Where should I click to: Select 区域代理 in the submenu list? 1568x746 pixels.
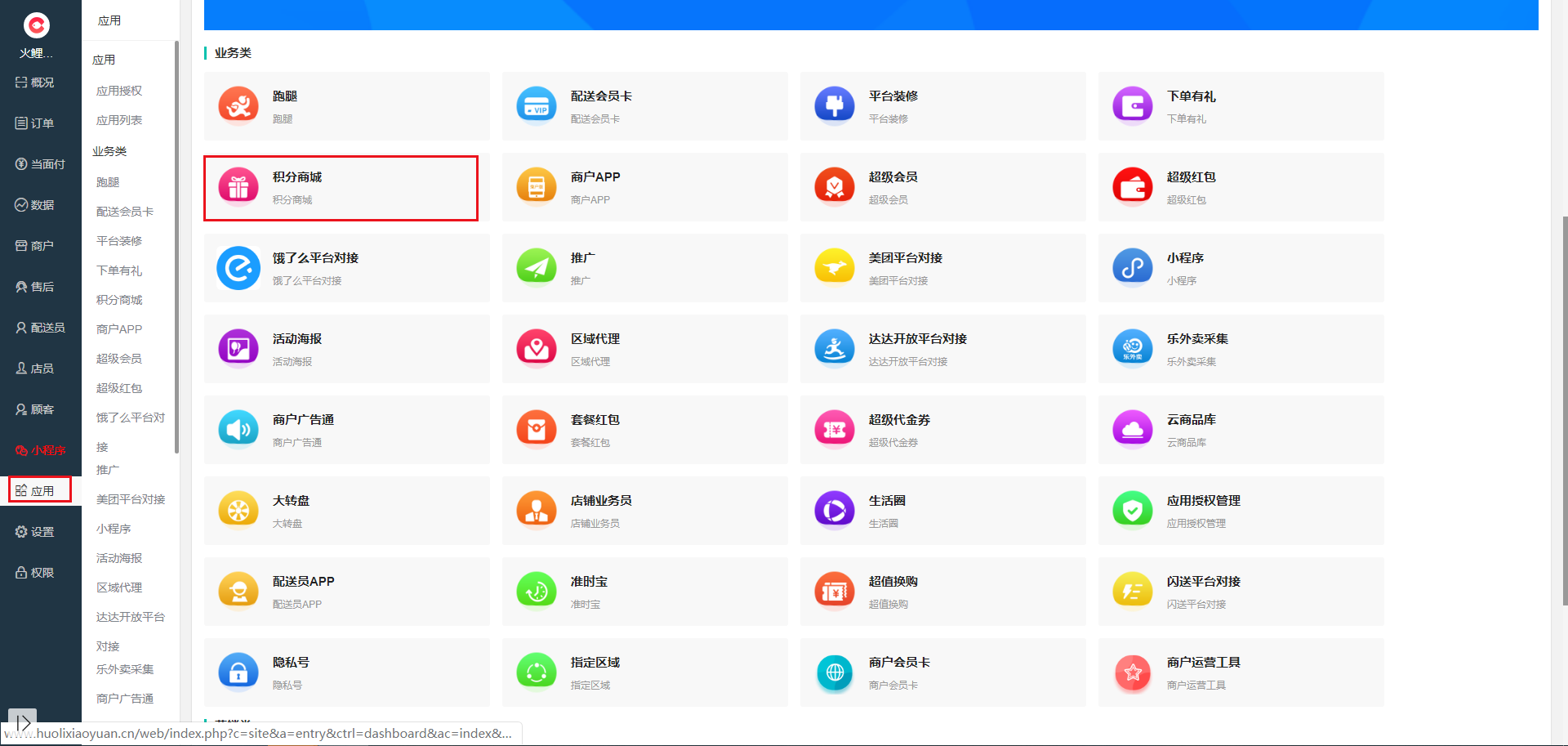pyautogui.click(x=119, y=587)
